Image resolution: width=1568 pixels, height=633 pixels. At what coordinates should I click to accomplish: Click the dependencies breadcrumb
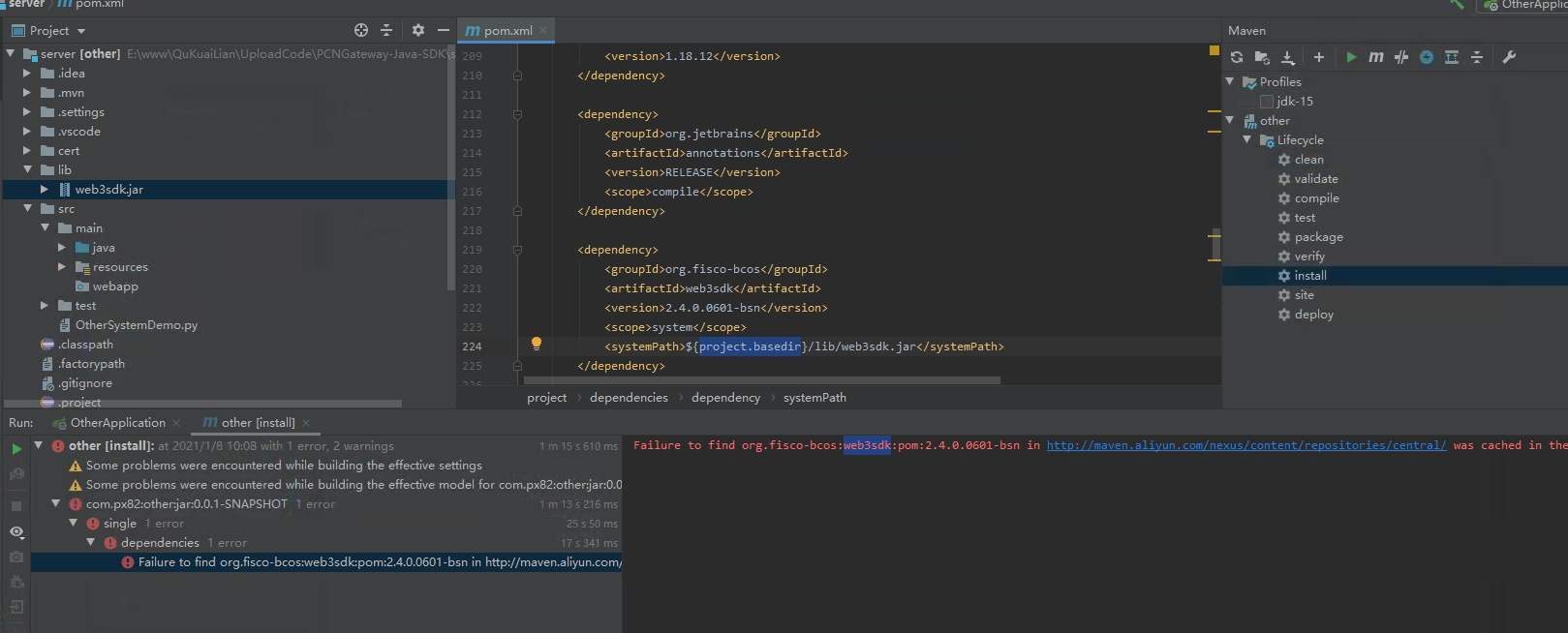coord(629,398)
